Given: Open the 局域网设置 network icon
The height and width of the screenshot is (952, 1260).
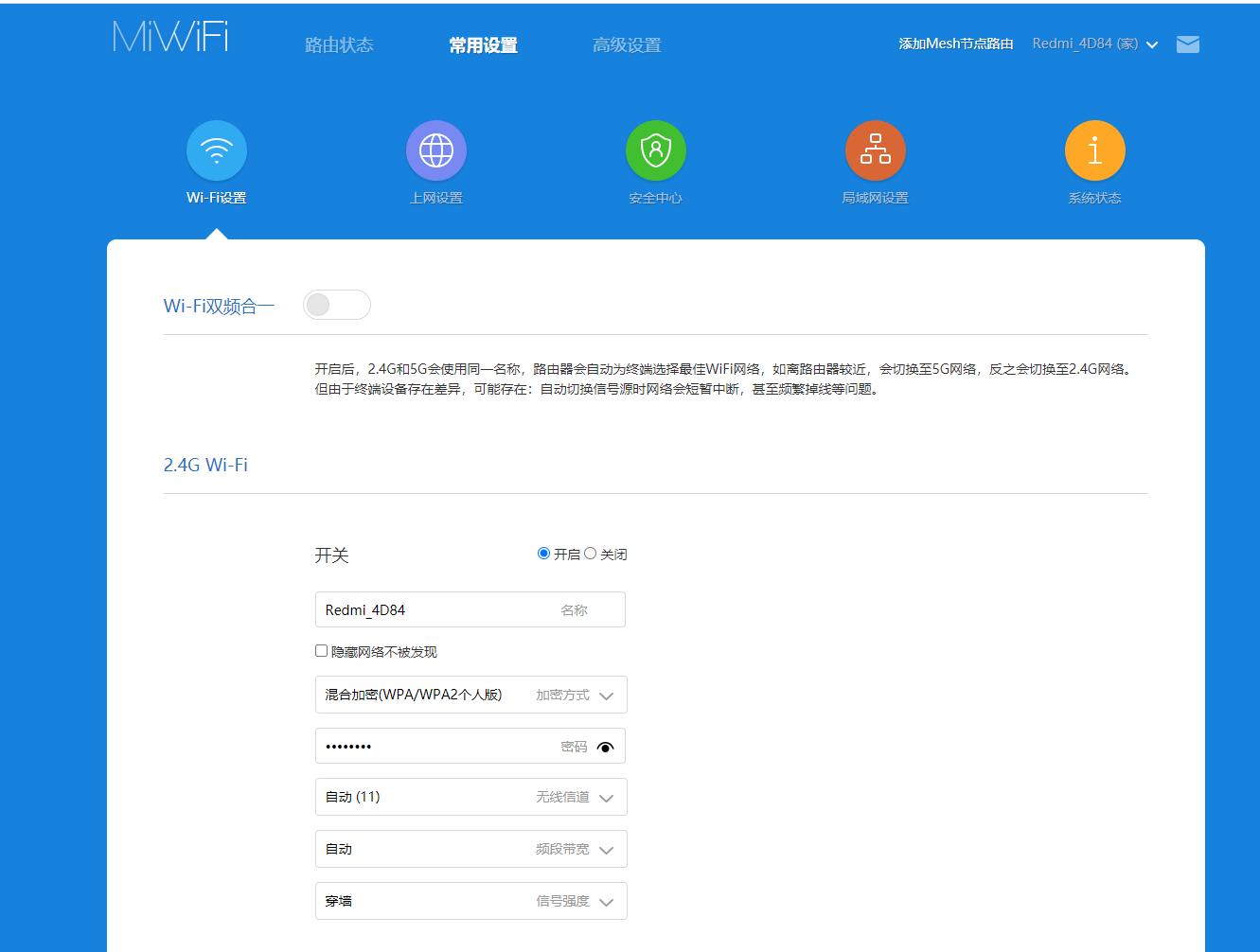Looking at the screenshot, I should [x=875, y=150].
